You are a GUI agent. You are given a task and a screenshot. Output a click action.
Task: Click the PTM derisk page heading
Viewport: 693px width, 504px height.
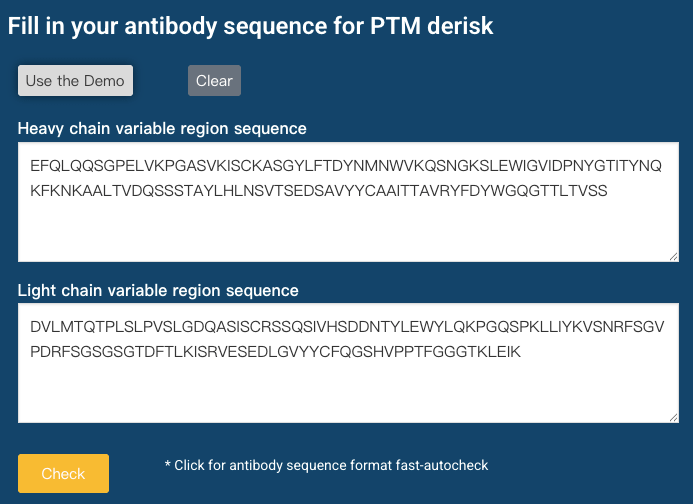[x=251, y=25]
